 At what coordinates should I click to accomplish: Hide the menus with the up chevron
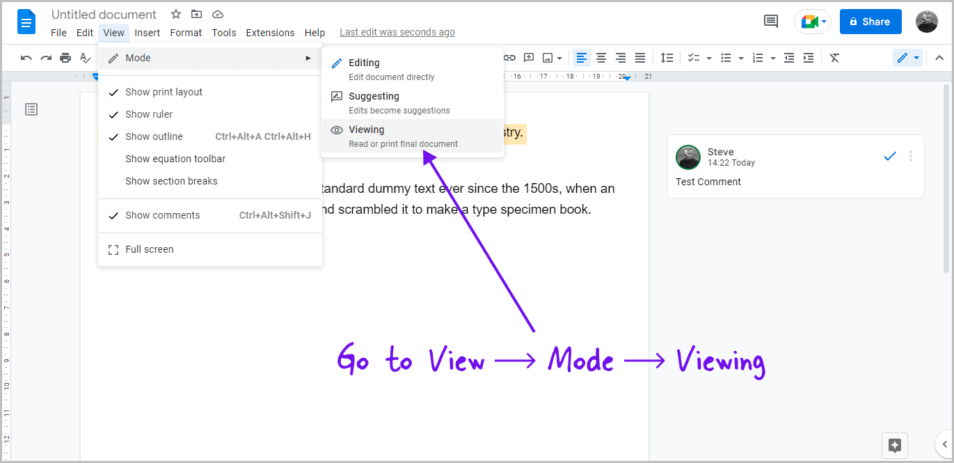pos(939,58)
